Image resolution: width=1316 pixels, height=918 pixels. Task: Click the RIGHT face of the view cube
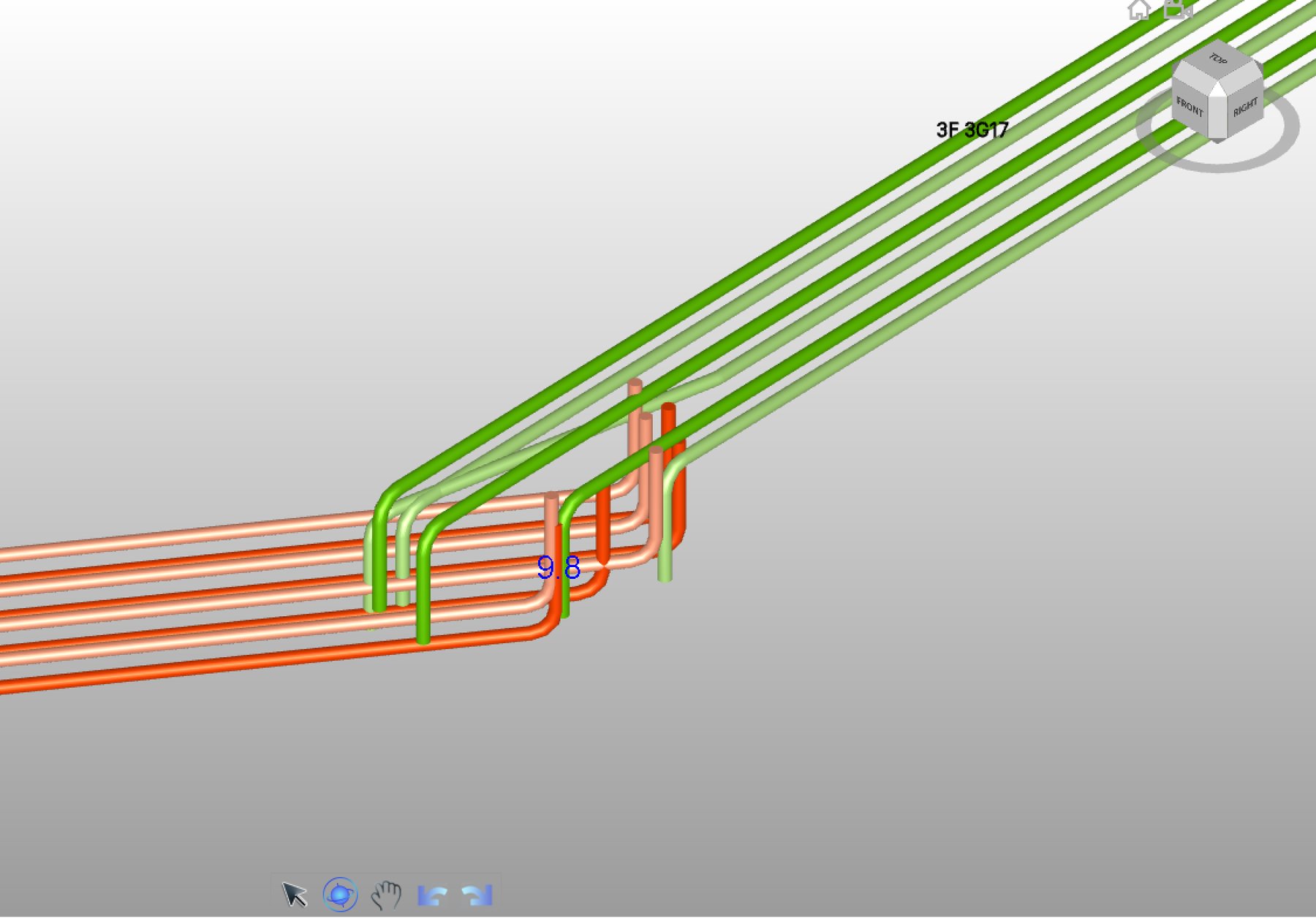click(1244, 109)
